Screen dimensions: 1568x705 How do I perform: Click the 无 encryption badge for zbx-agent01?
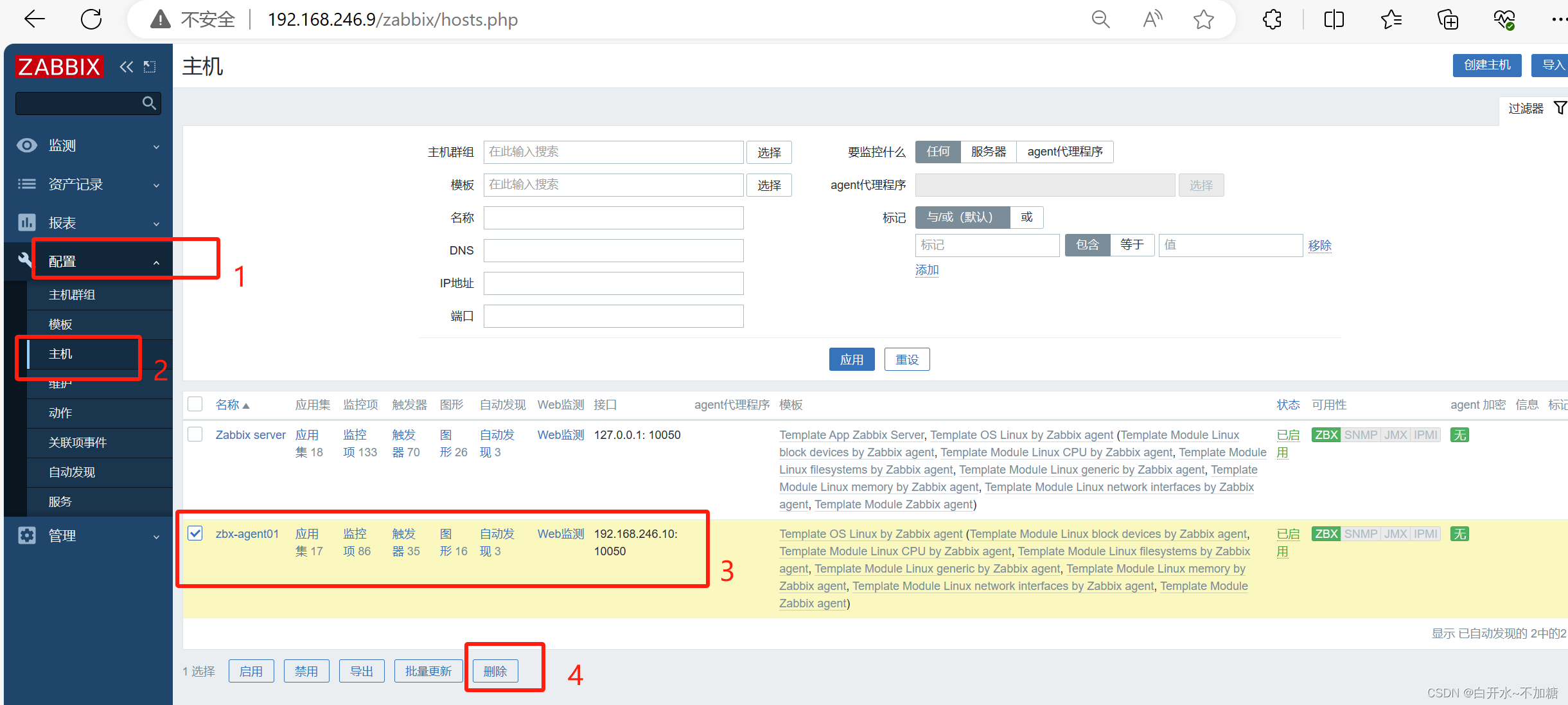click(x=1460, y=534)
